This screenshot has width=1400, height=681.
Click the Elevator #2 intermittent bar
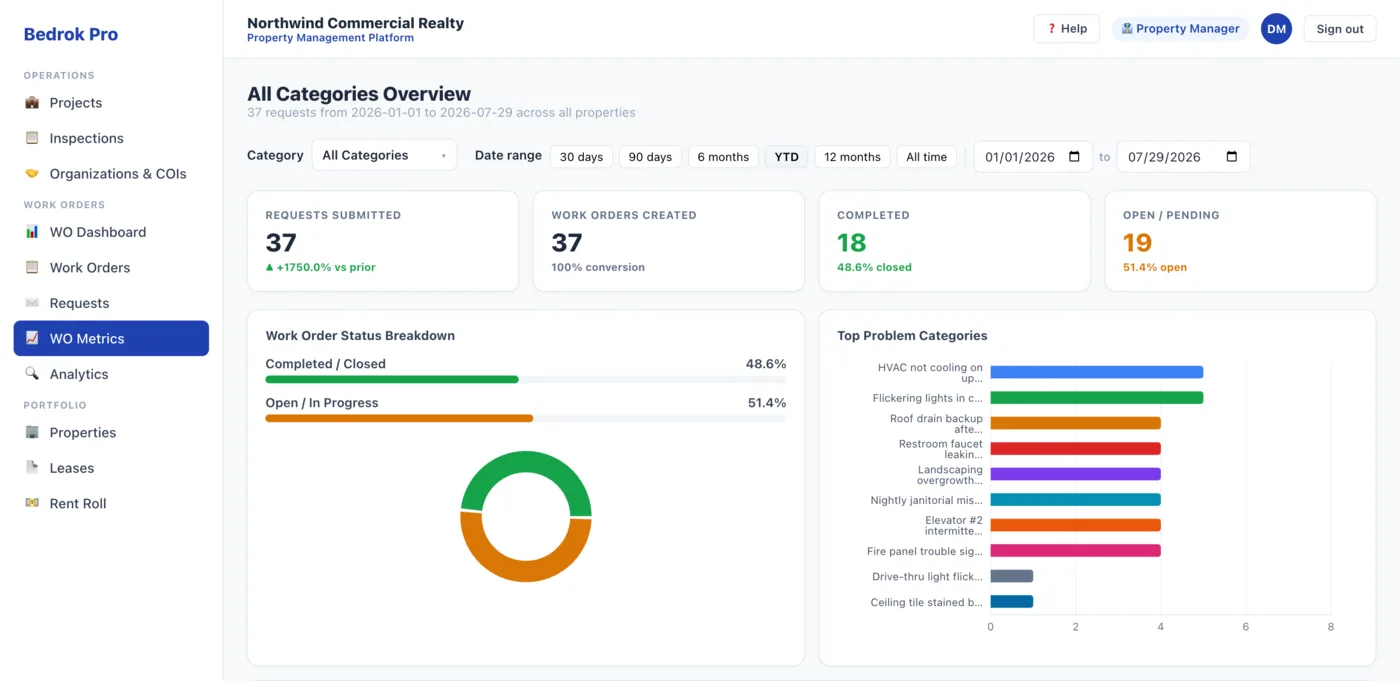(x=1076, y=525)
